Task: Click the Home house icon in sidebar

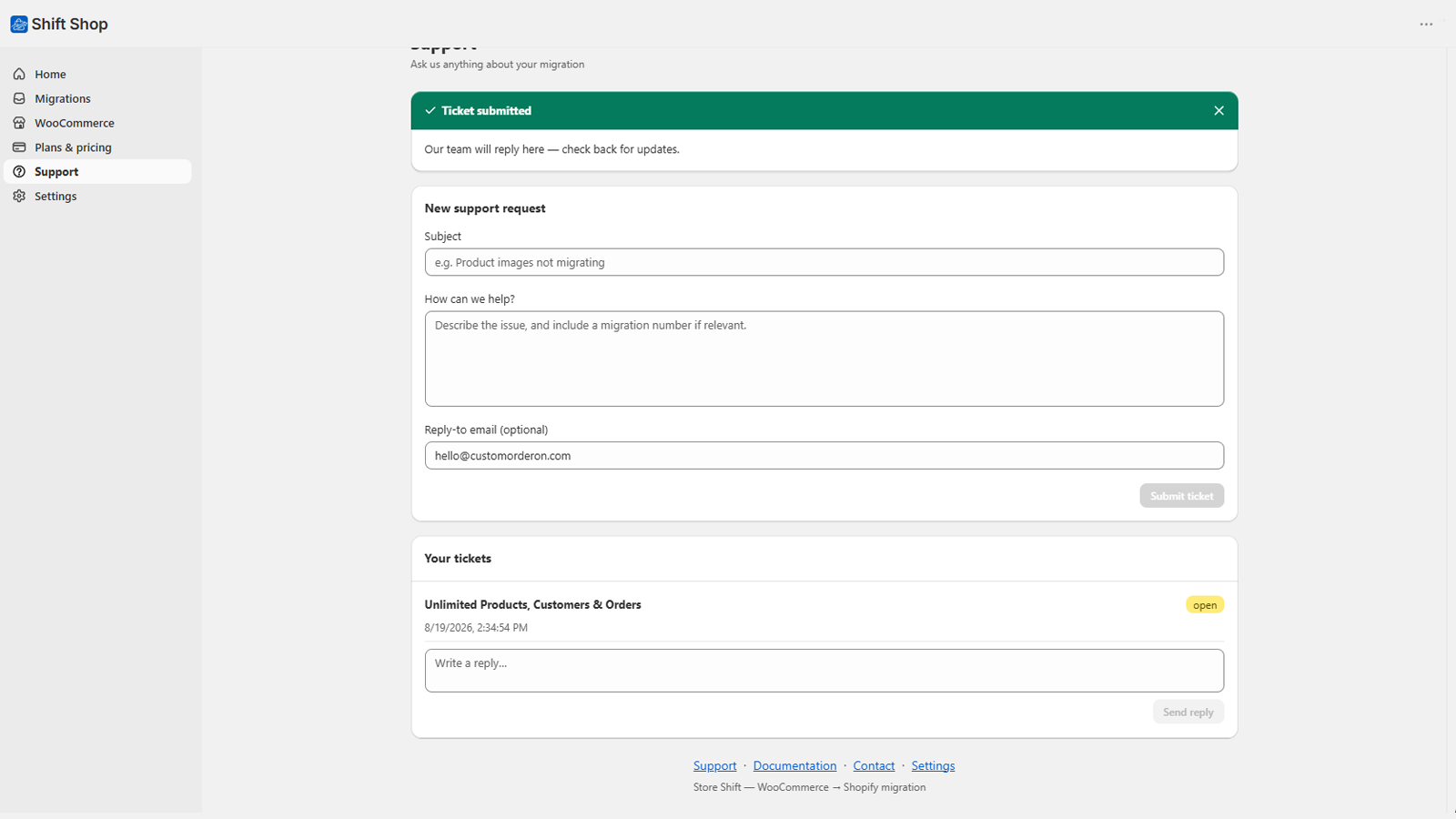Action: [19, 74]
